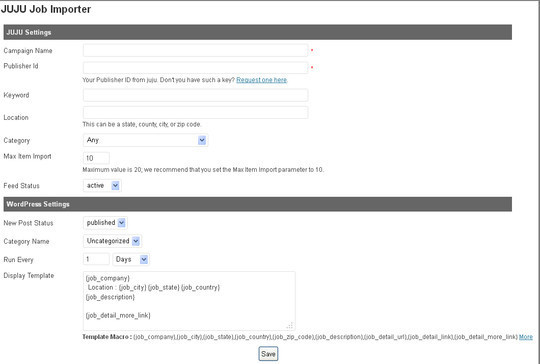Screen dimensions: 540x364
Task: Click the Save button
Action: click(268, 354)
